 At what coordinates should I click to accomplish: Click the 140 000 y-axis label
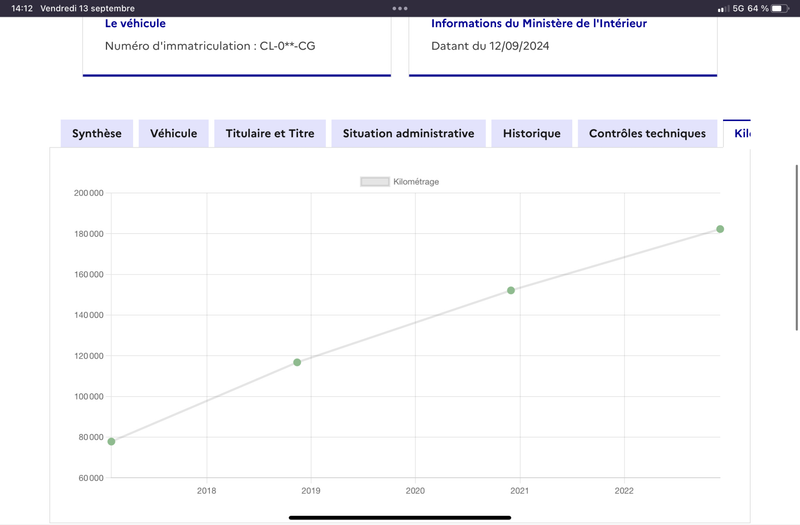[x=89, y=315]
